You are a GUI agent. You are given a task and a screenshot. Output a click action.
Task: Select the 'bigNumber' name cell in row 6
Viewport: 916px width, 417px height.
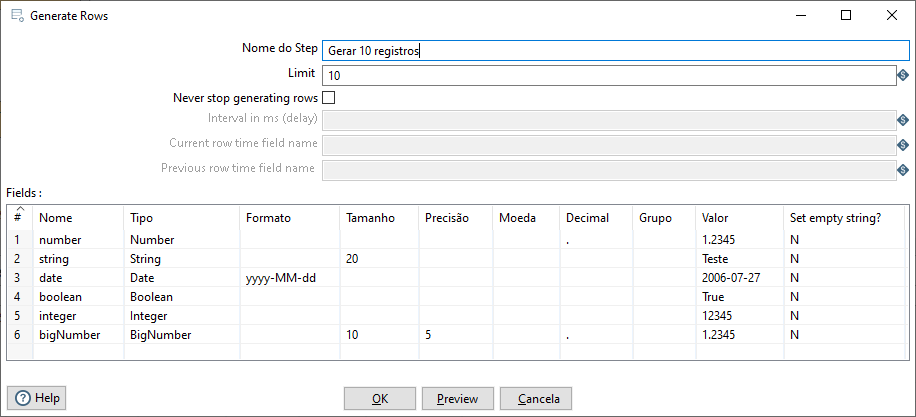click(x=78, y=335)
